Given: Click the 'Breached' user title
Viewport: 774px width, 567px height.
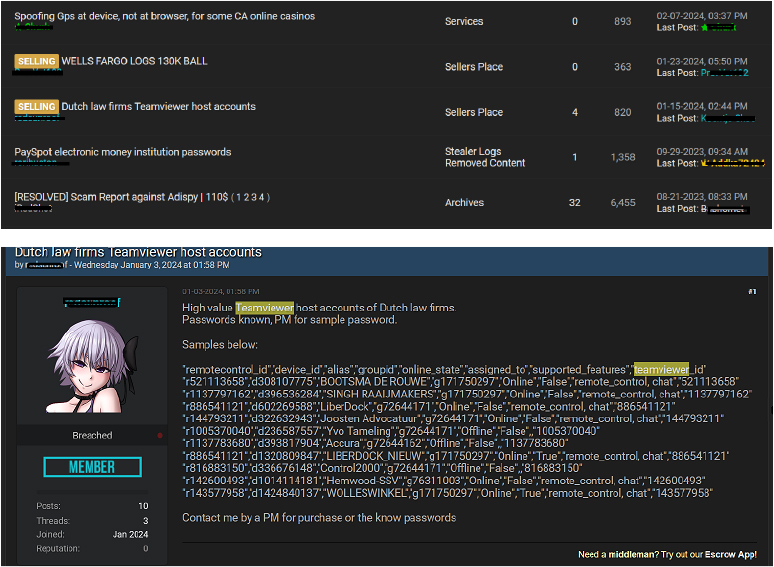Looking at the screenshot, I should click(92, 436).
